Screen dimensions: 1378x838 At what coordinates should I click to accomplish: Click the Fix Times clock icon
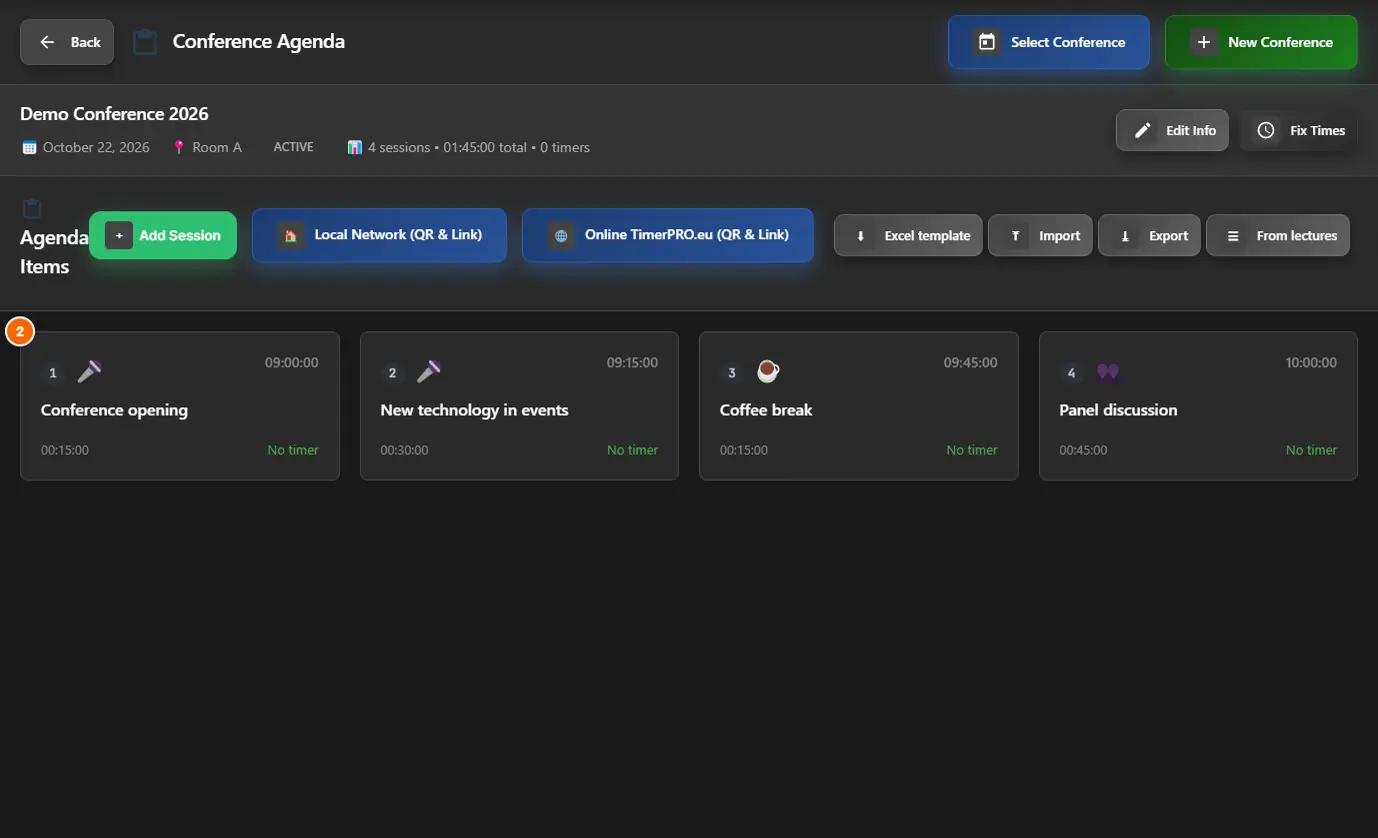click(1266, 131)
